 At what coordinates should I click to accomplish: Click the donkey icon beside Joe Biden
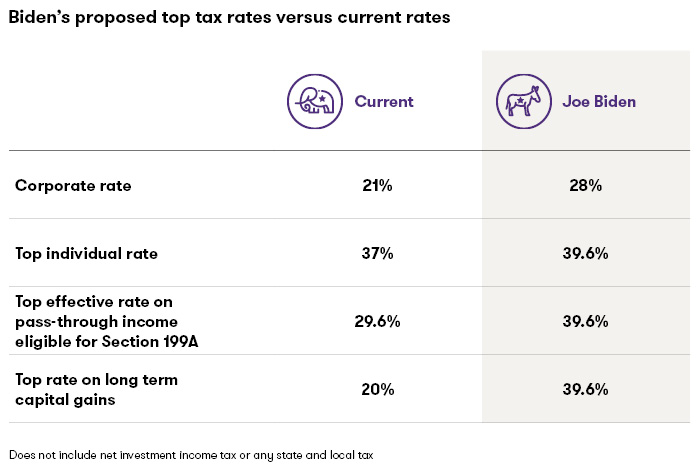click(x=523, y=101)
